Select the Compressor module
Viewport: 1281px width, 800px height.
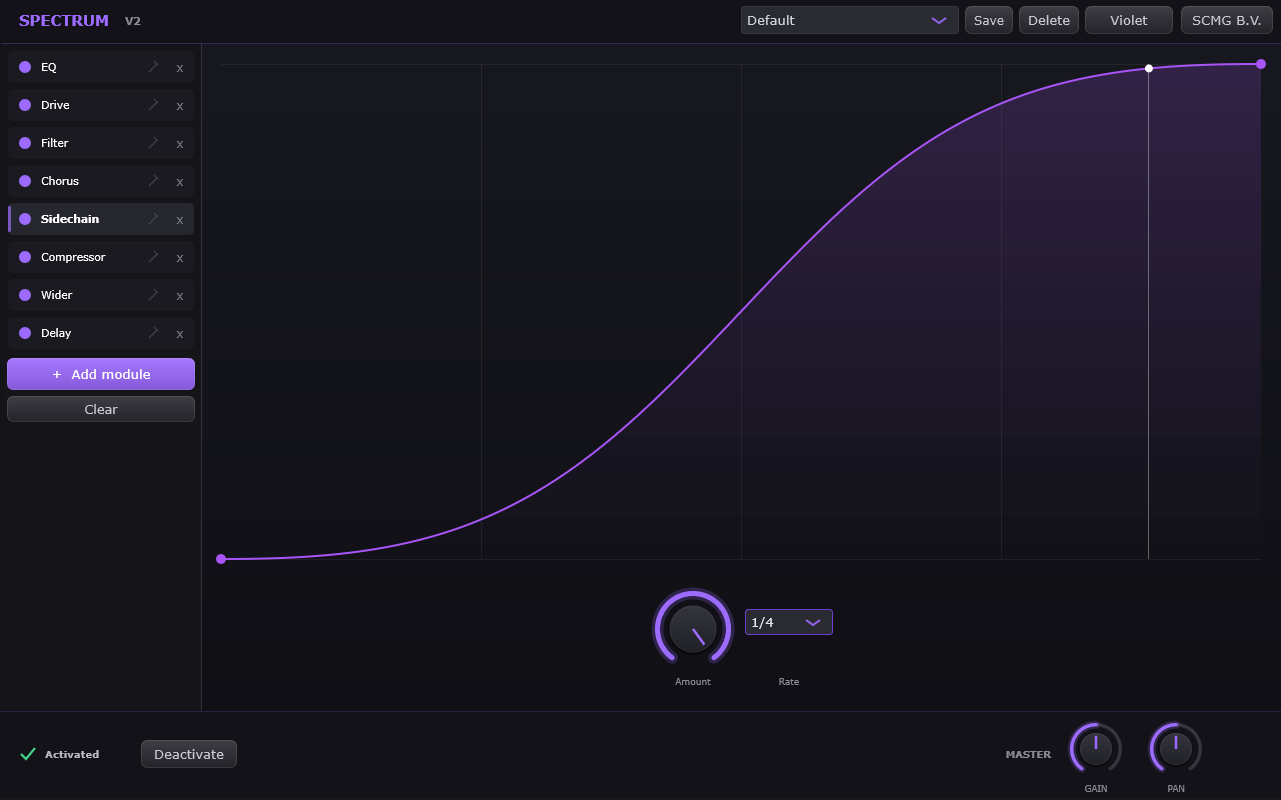click(101, 257)
